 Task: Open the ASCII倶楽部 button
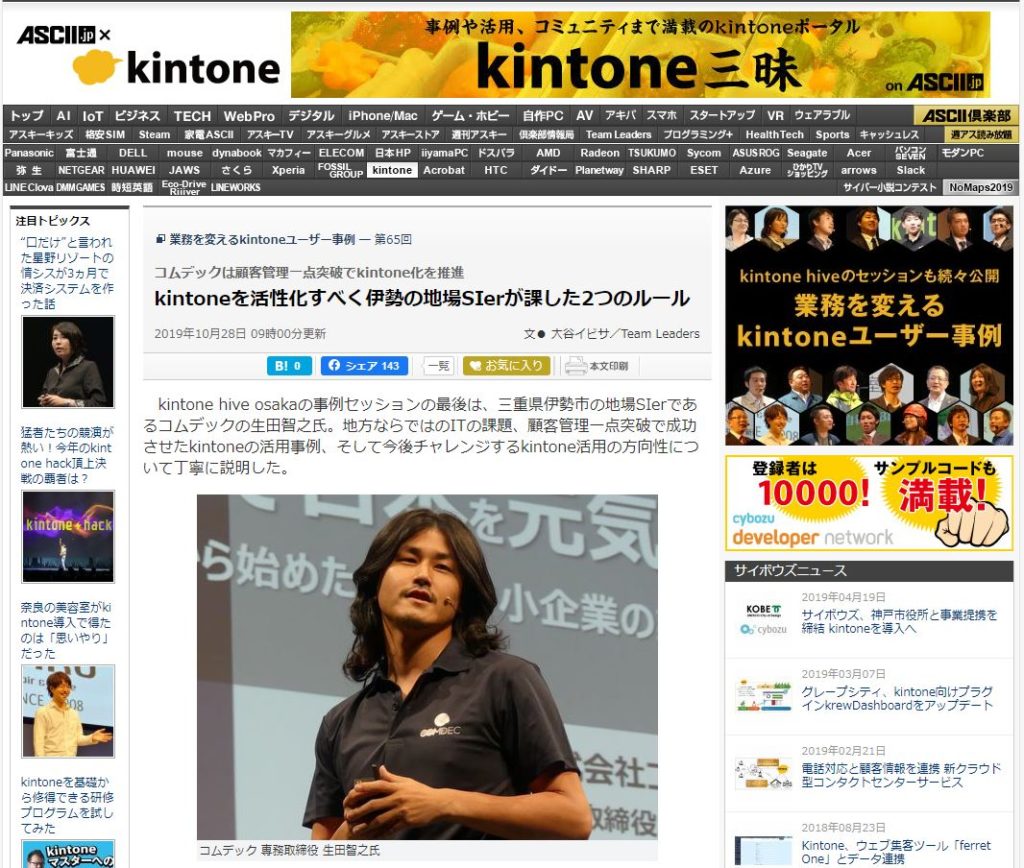pos(965,116)
